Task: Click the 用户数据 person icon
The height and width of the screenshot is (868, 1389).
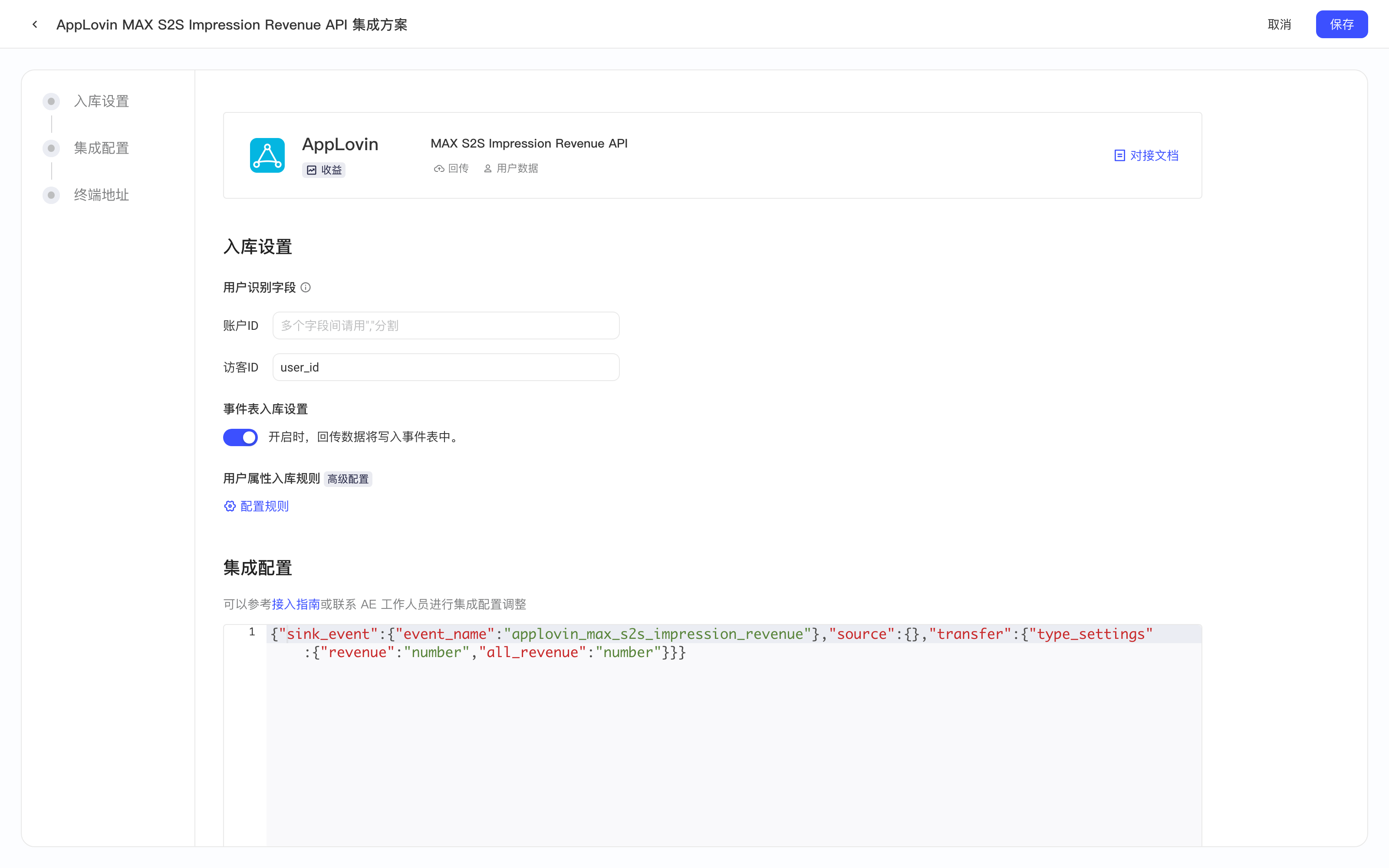Action: pyautogui.click(x=488, y=168)
